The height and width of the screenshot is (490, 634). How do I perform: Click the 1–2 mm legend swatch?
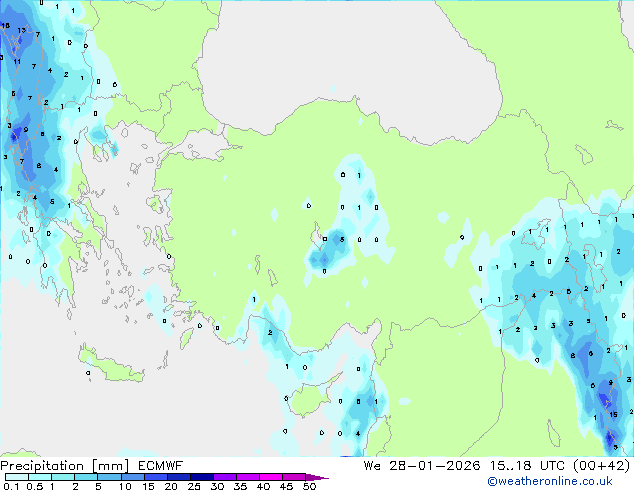point(63,477)
